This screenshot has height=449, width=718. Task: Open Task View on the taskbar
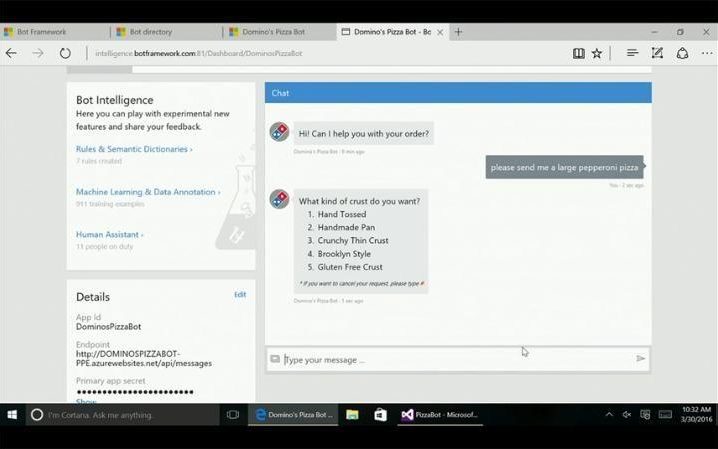tap(233, 415)
